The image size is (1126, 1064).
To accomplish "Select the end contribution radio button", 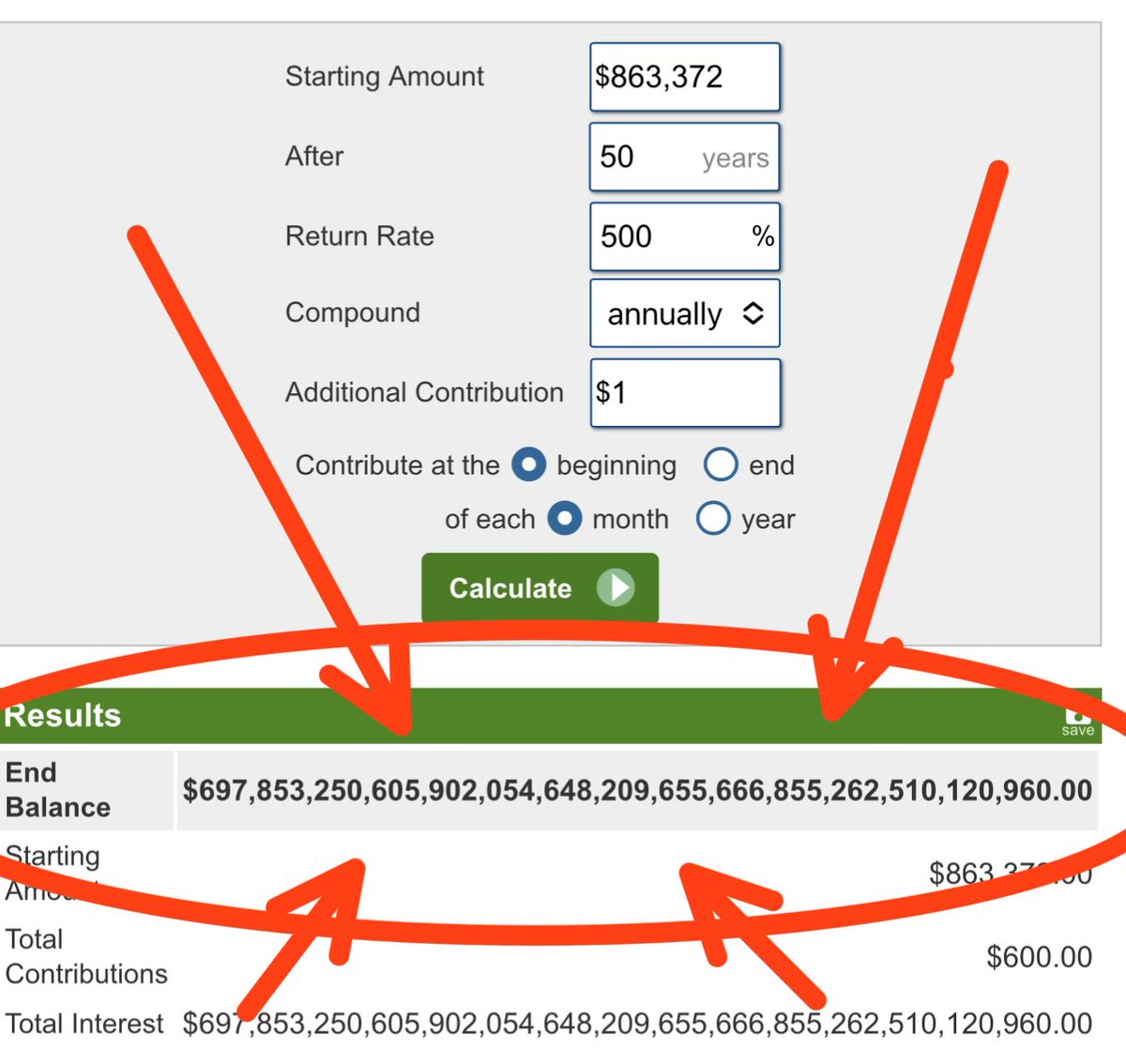I will pos(721,464).
